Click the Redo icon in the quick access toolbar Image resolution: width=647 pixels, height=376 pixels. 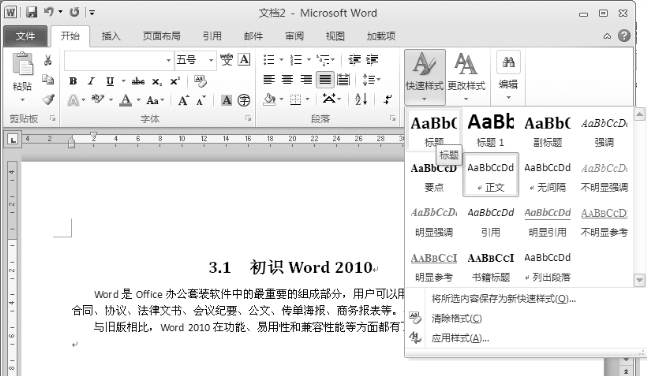click(x=74, y=12)
